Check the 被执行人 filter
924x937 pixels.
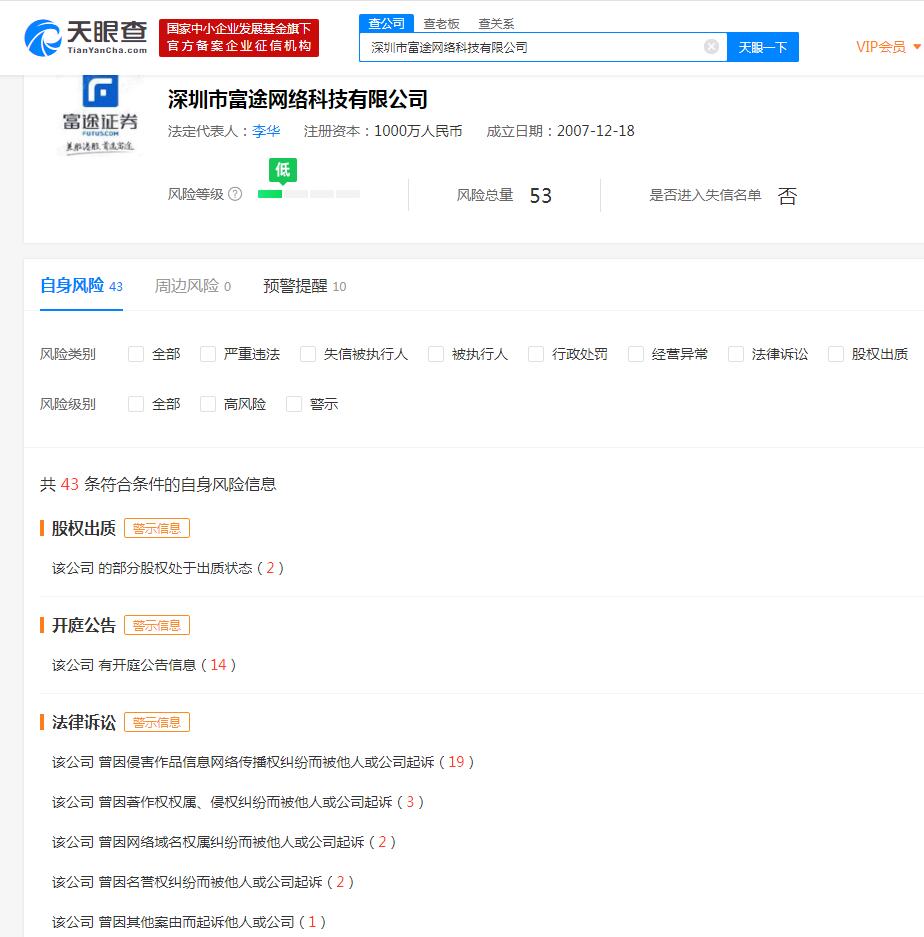(x=436, y=354)
